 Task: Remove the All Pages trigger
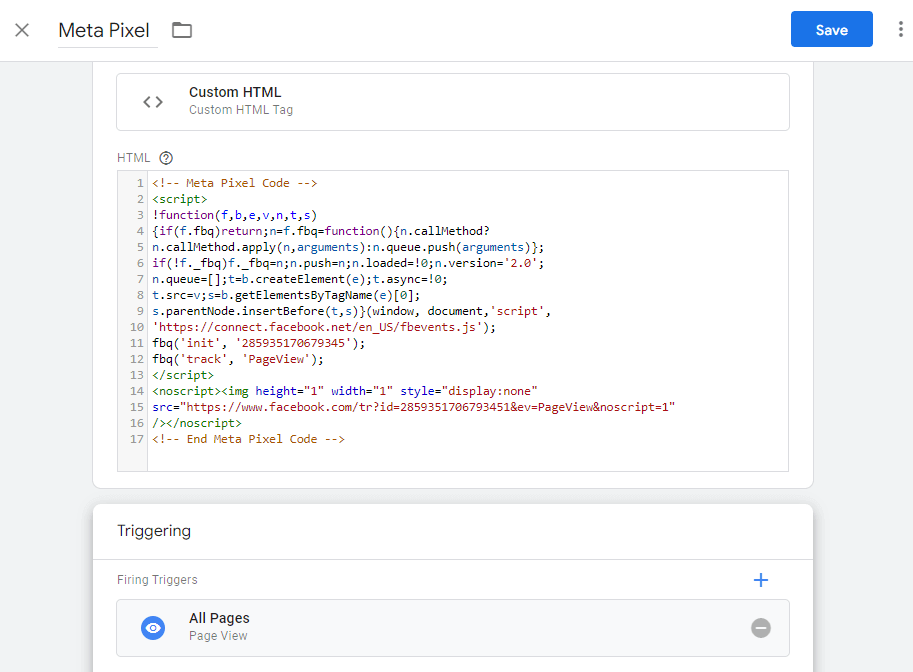point(761,627)
